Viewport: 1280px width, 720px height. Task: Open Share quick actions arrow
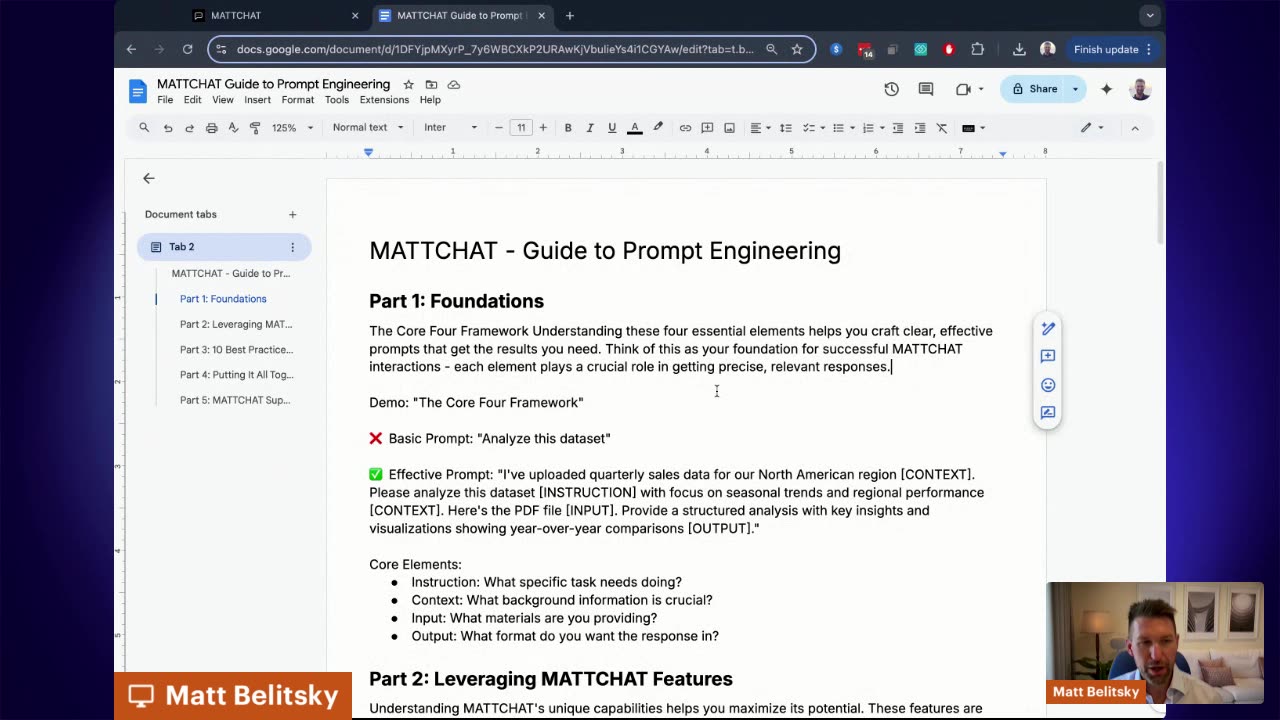click(x=1075, y=89)
